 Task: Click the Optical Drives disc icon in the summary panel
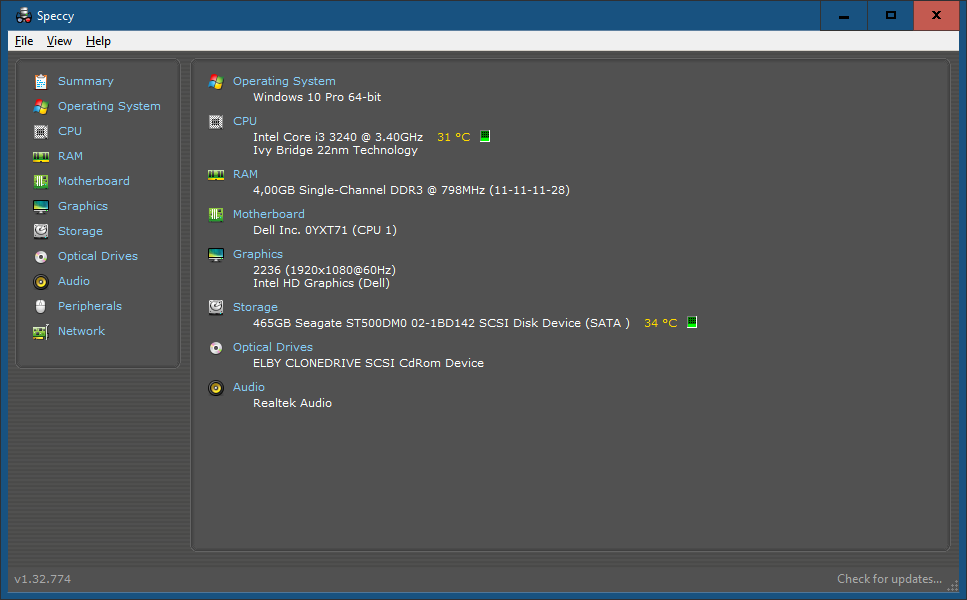coord(216,348)
